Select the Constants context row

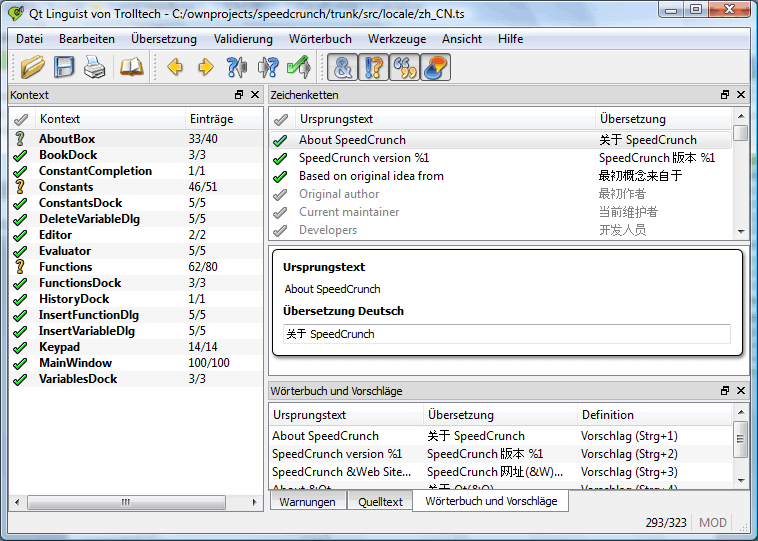136,187
